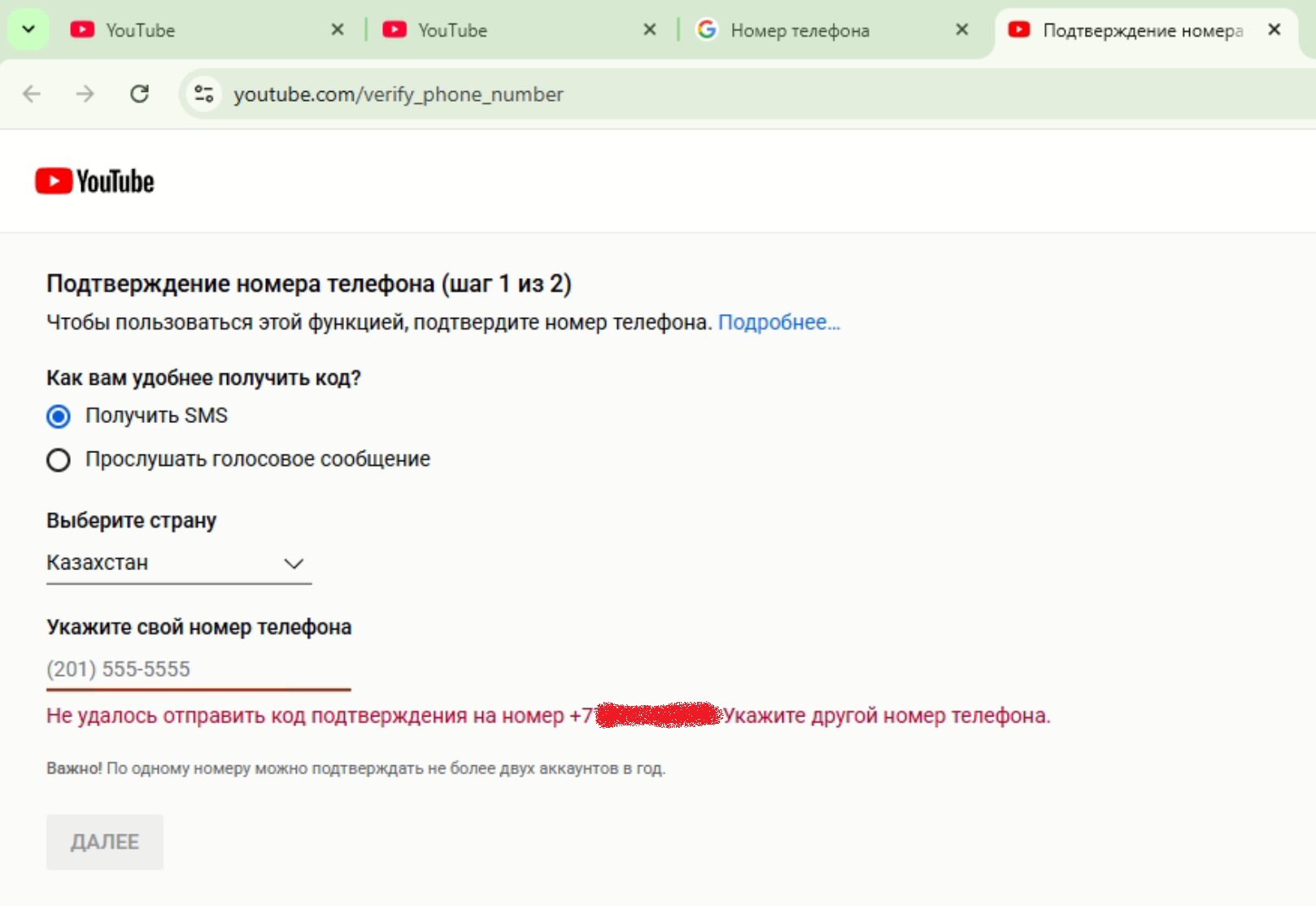Click the browser back arrow
This screenshot has width=1316, height=906.
(32, 94)
